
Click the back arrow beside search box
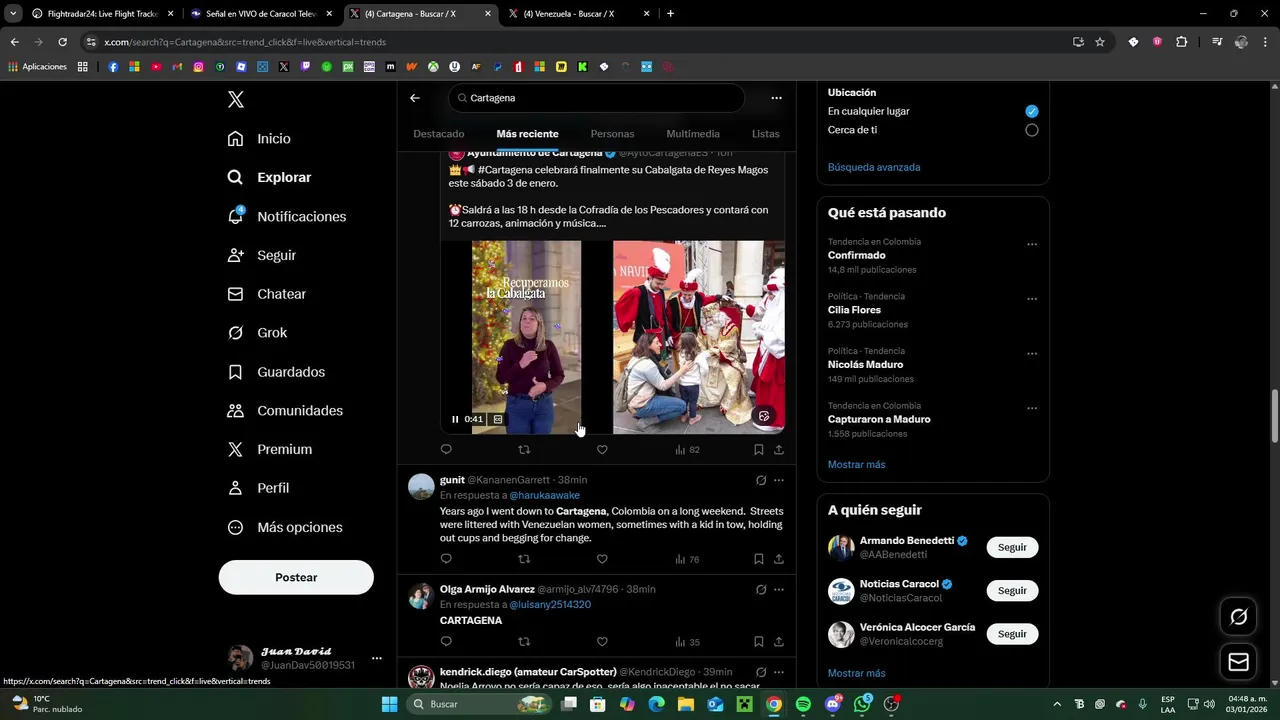415,98
